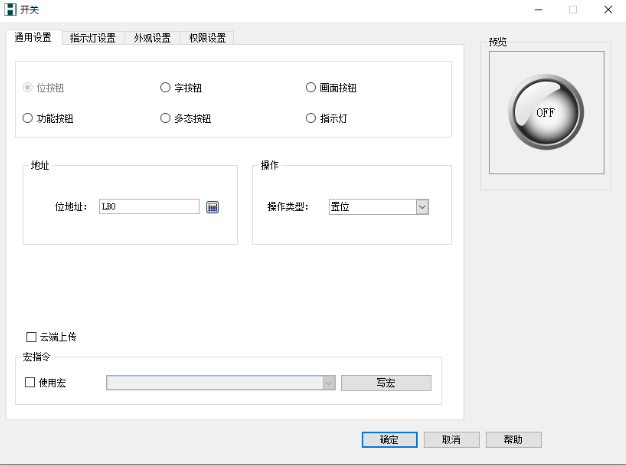Viewport: 626px width, 466px height.
Task: Toggle the 使用宏 checkbox
Action: coord(29,383)
